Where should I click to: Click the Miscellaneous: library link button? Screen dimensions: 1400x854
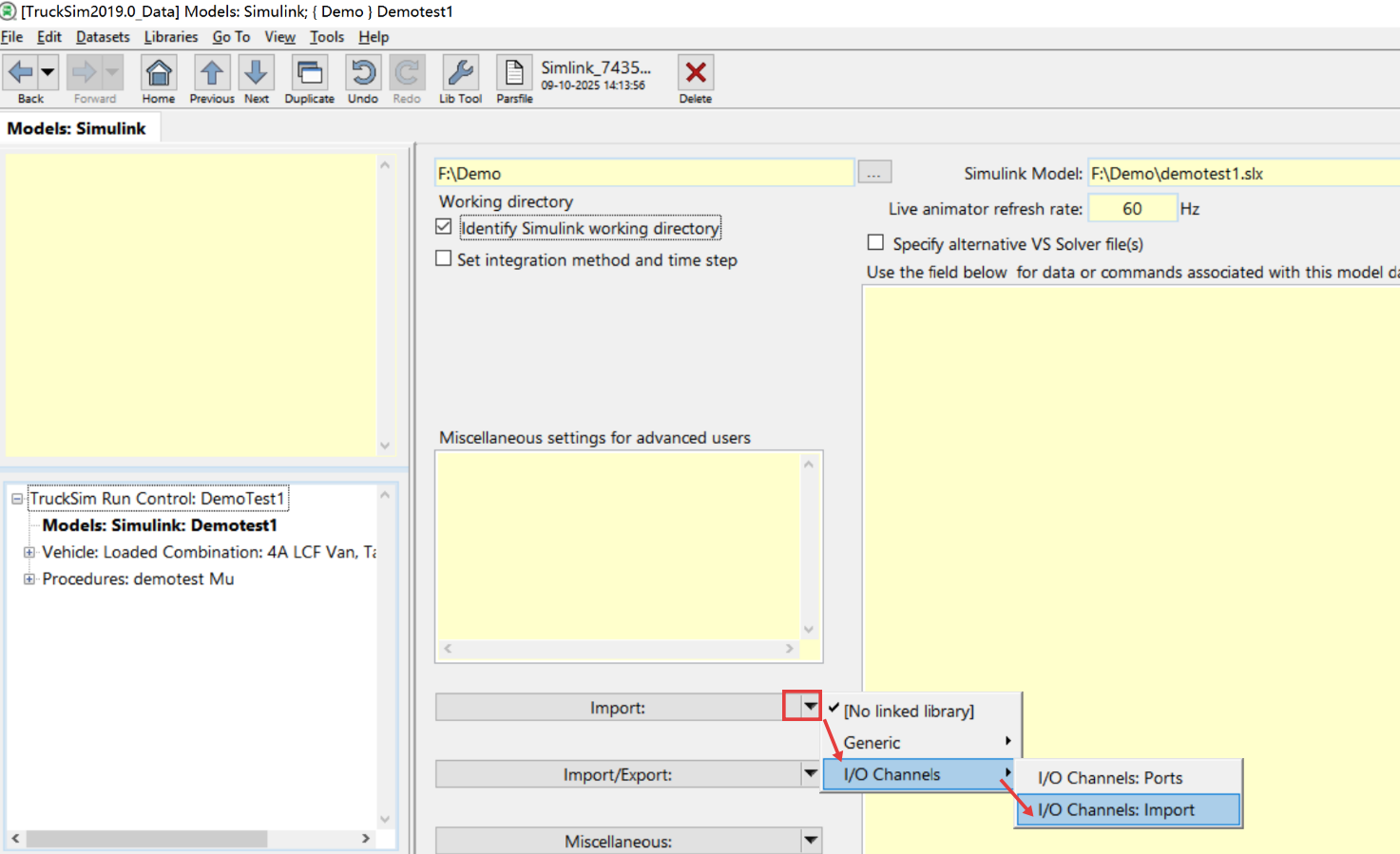click(x=617, y=841)
